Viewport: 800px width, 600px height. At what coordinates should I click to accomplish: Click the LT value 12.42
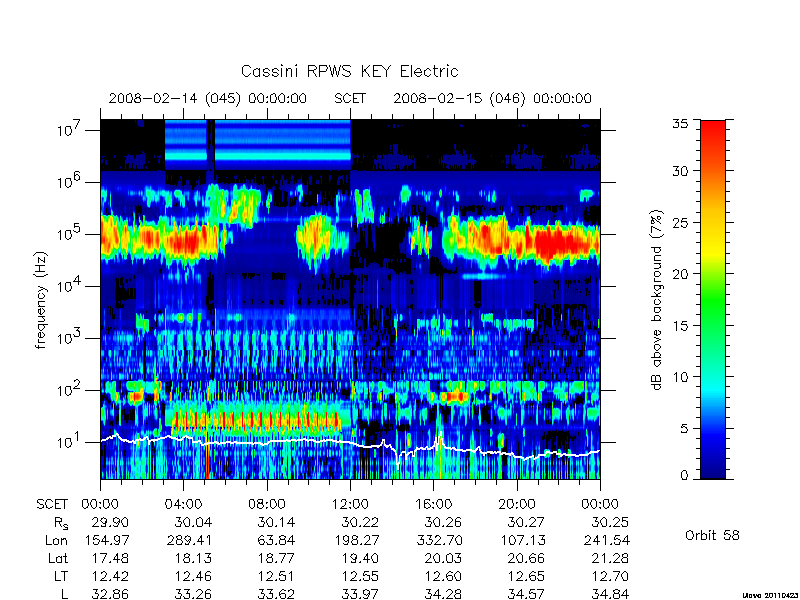coord(110,576)
